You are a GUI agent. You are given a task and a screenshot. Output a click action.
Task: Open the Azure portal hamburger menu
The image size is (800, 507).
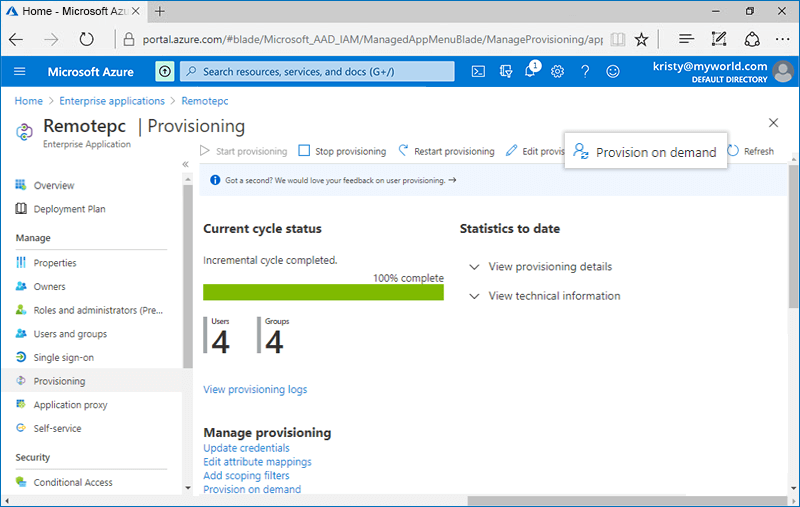20,72
